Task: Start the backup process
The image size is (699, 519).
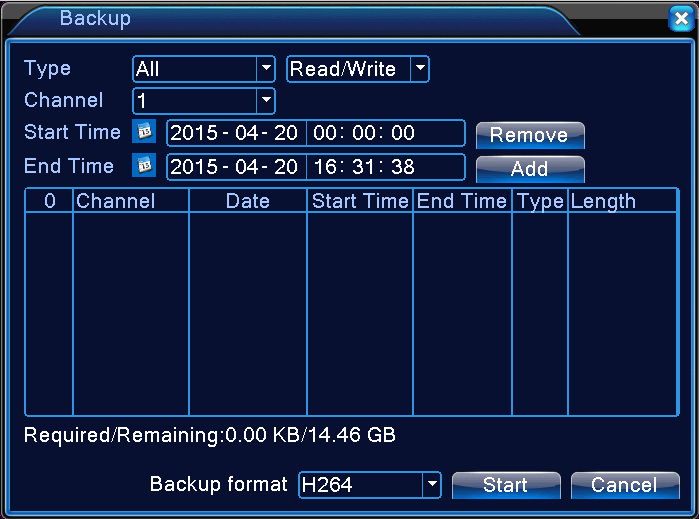Action: 505,485
